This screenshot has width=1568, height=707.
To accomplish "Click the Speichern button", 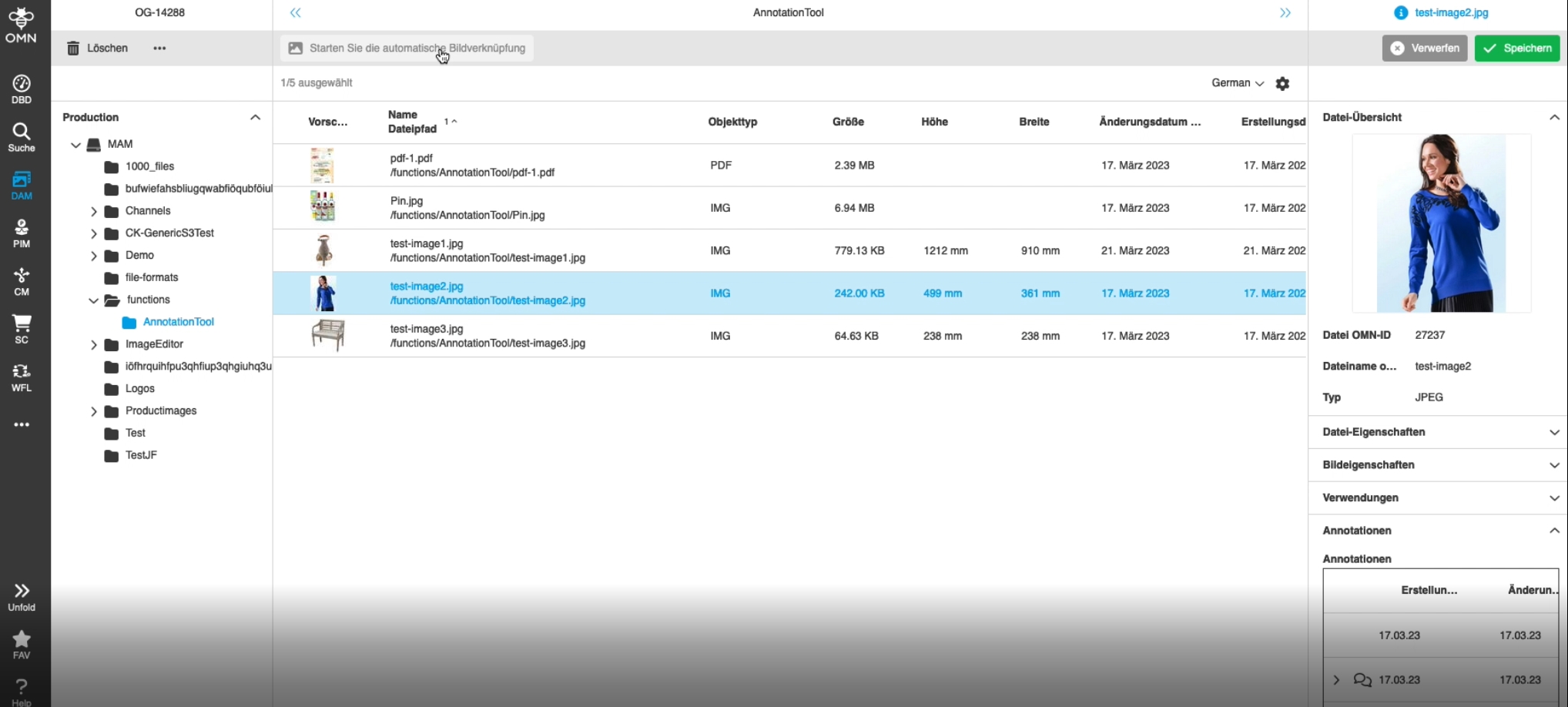I will (1516, 48).
